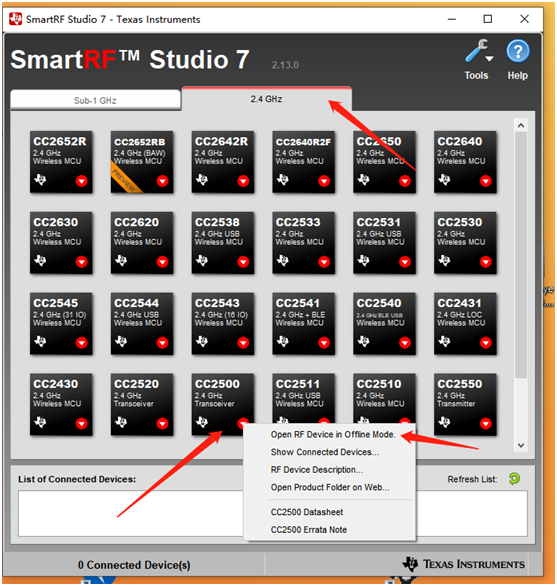The height and width of the screenshot is (586, 557).
Task: Expand red dropdown arrow on CC2530 tile
Action: [485, 262]
